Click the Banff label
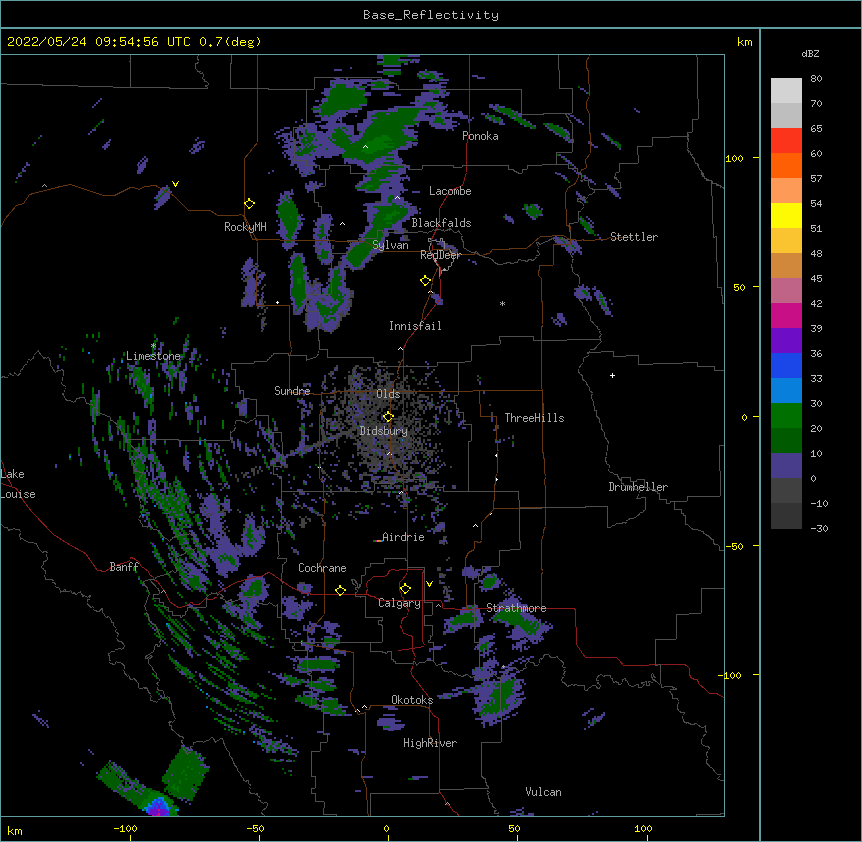 click(x=124, y=567)
